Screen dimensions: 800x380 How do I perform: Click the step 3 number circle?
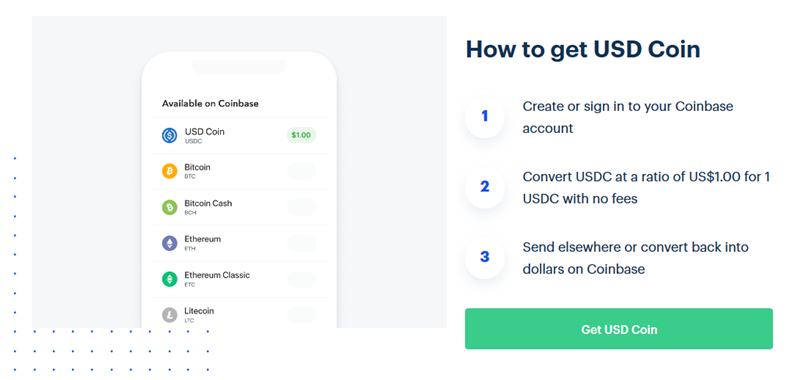point(485,257)
